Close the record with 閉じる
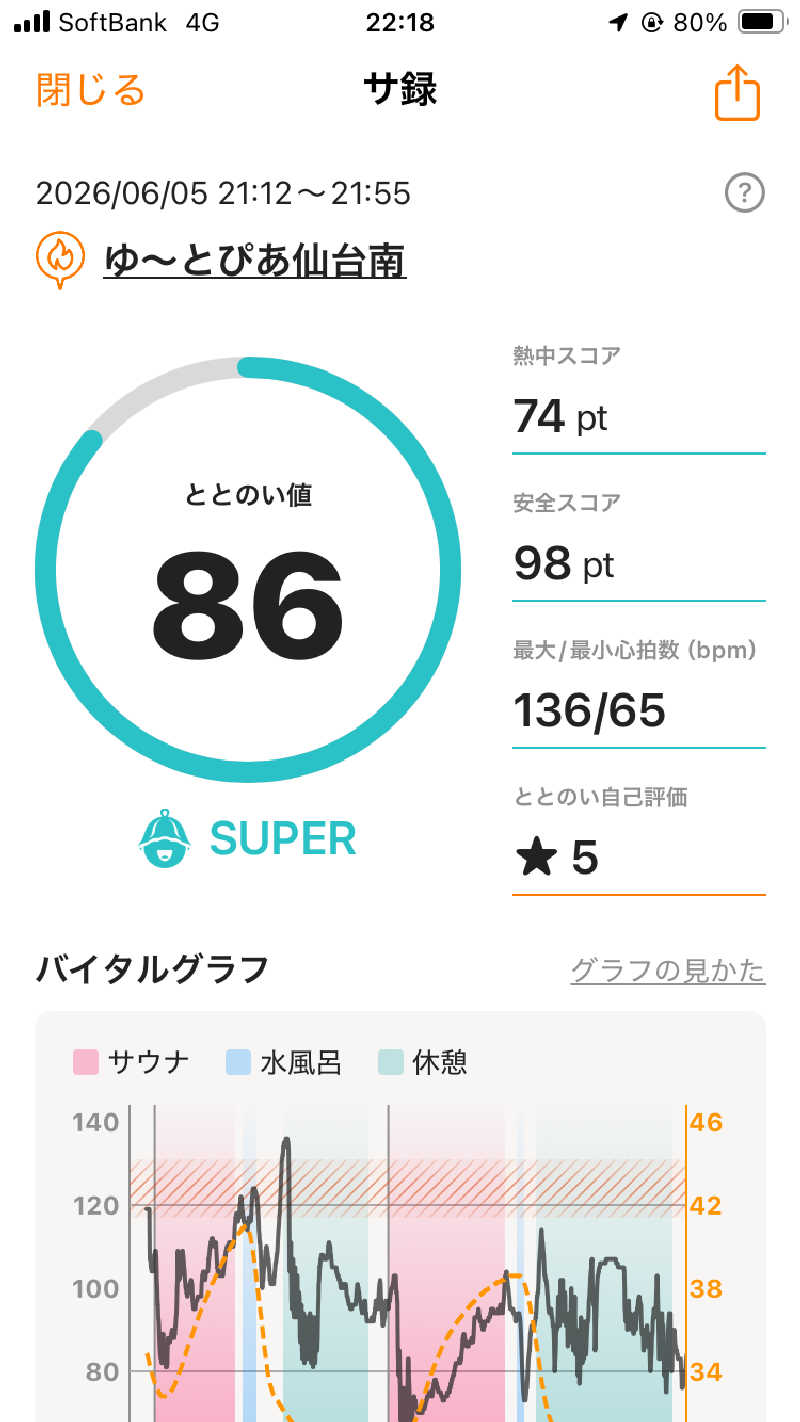Image resolution: width=800 pixels, height=1422 pixels. pyautogui.click(x=91, y=90)
